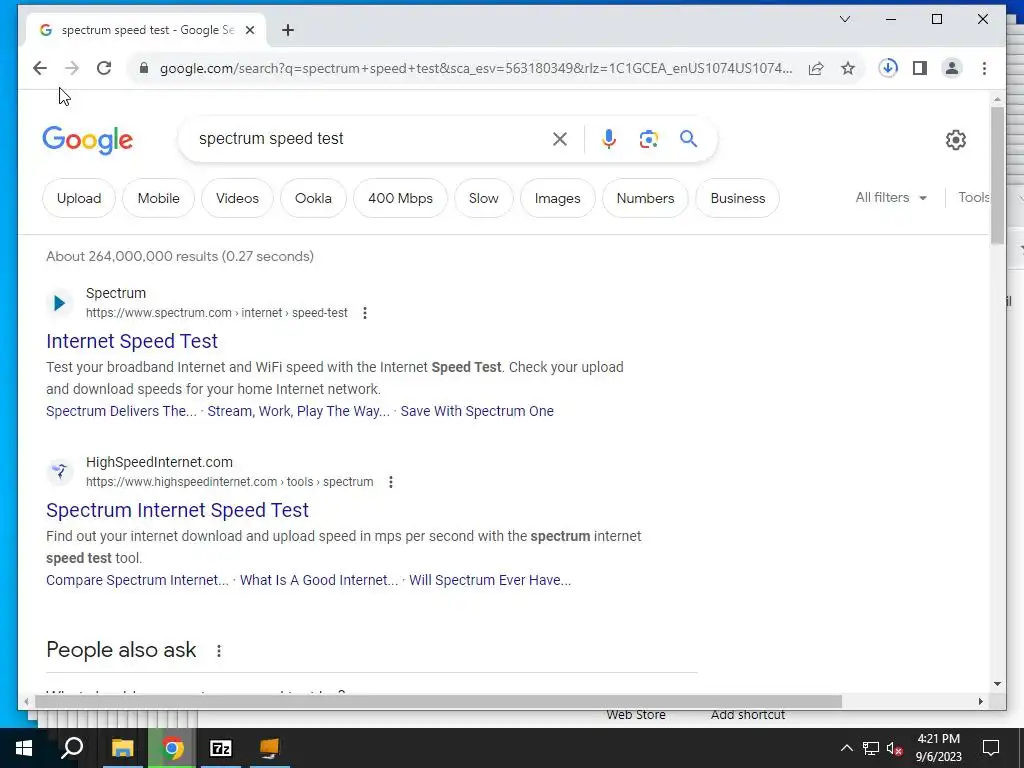The height and width of the screenshot is (768, 1024).
Task: Open Spectrum Internet Speed Test result
Action: pyautogui.click(x=178, y=510)
